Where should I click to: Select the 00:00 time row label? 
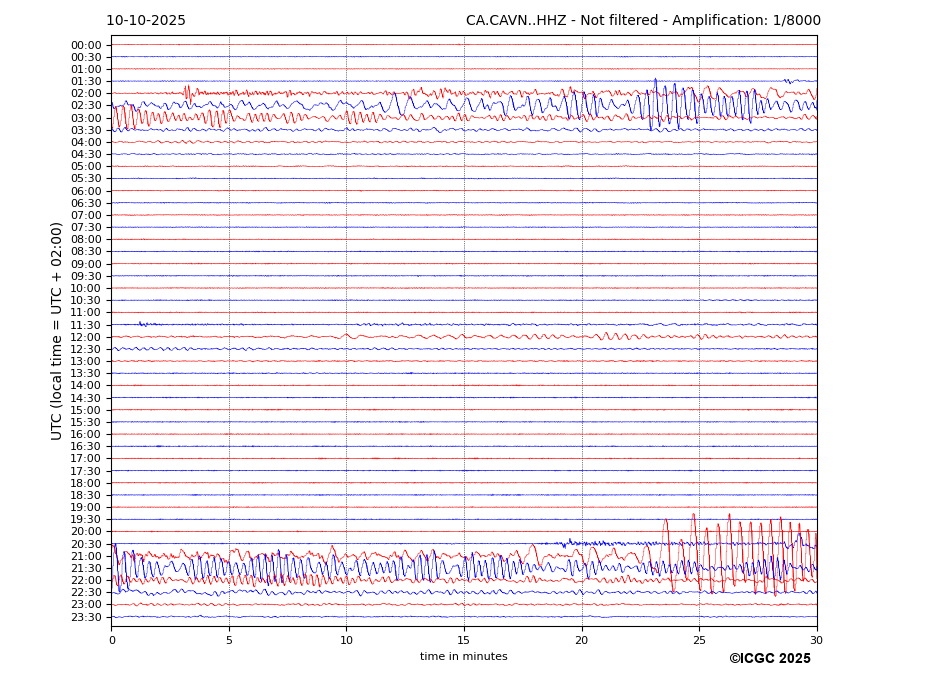pyautogui.click(x=86, y=45)
